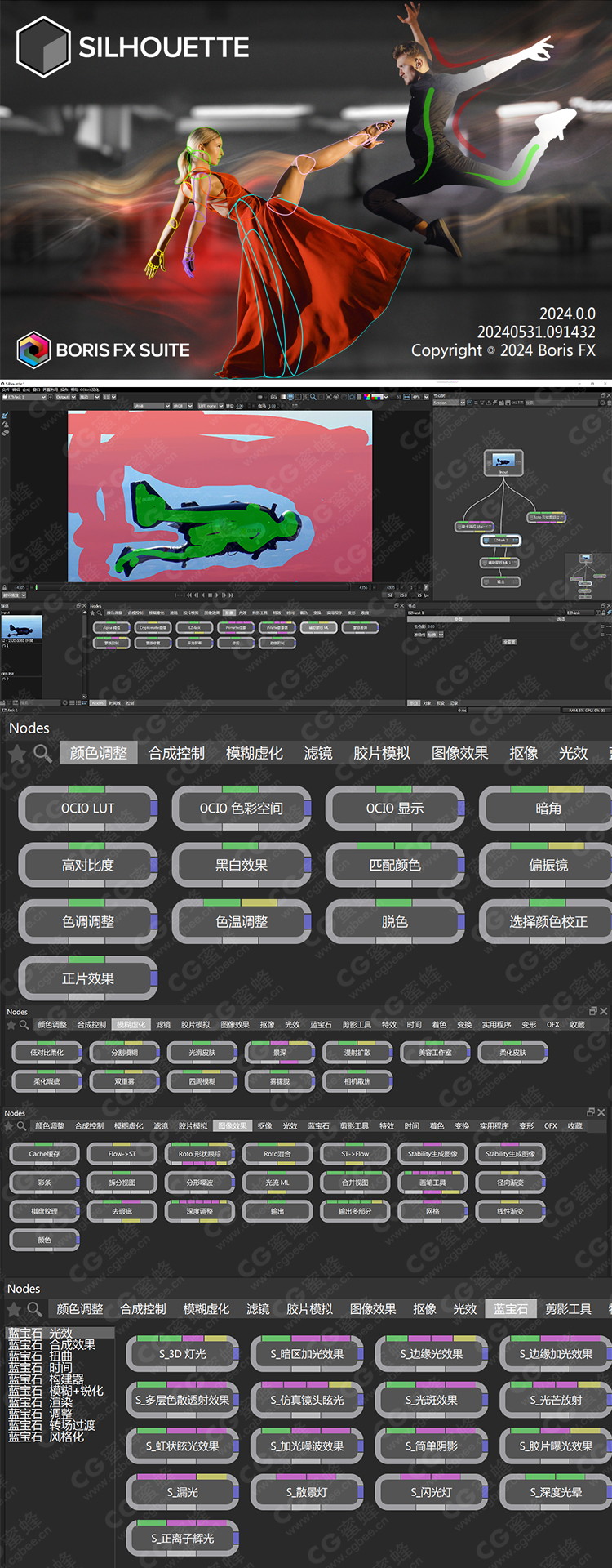Add the 线性渐变 node
Image resolution: width=612 pixels, height=1568 pixels.
click(x=511, y=1211)
